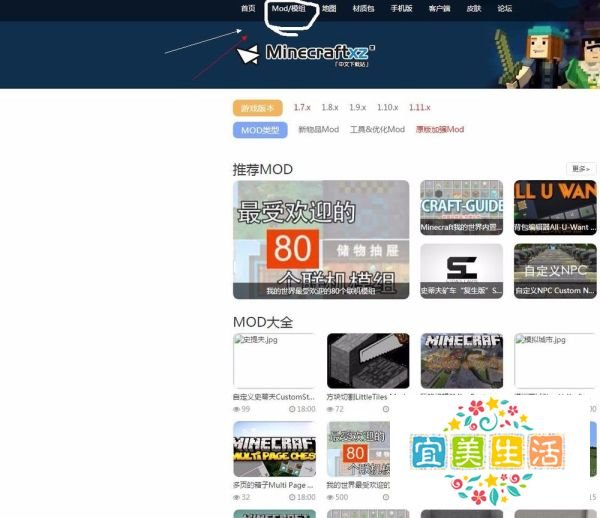Open the Minecraft village thumbnail in MOD大全
This screenshot has height=518, width=600.
pos(462,361)
